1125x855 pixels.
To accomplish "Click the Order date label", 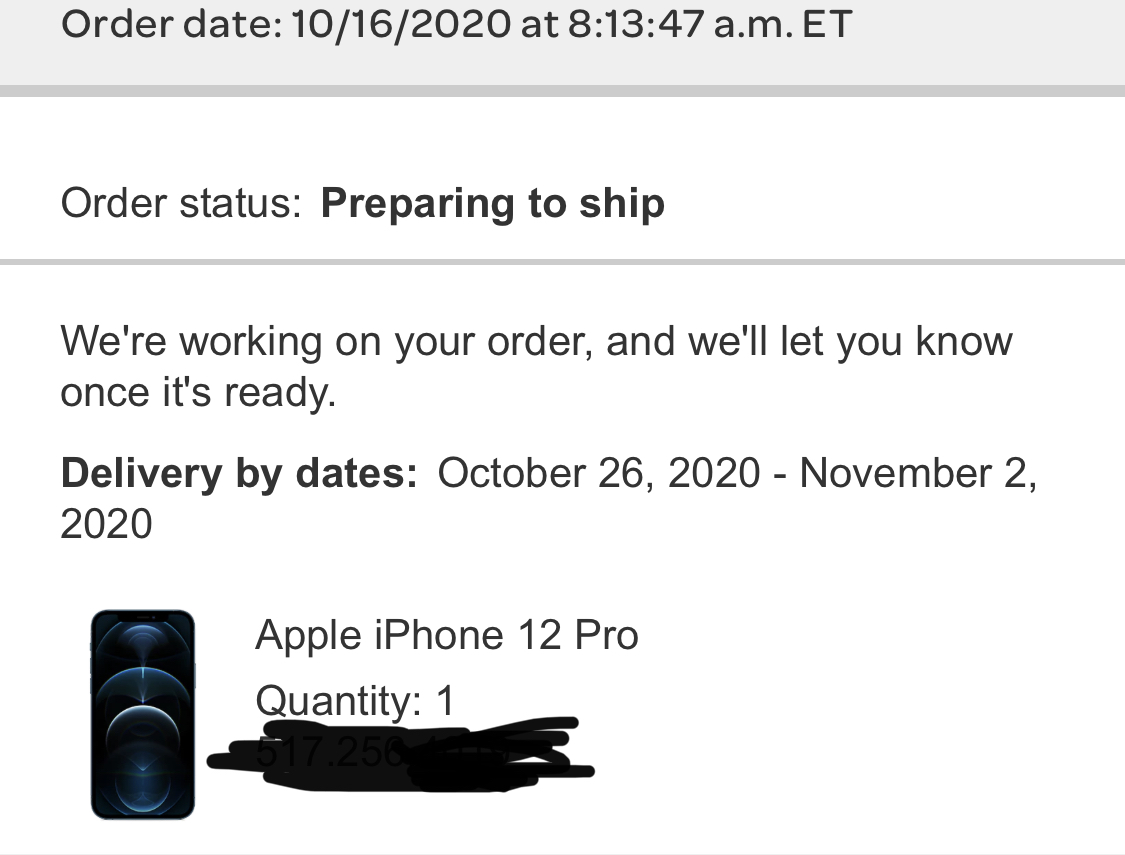I will [170, 23].
